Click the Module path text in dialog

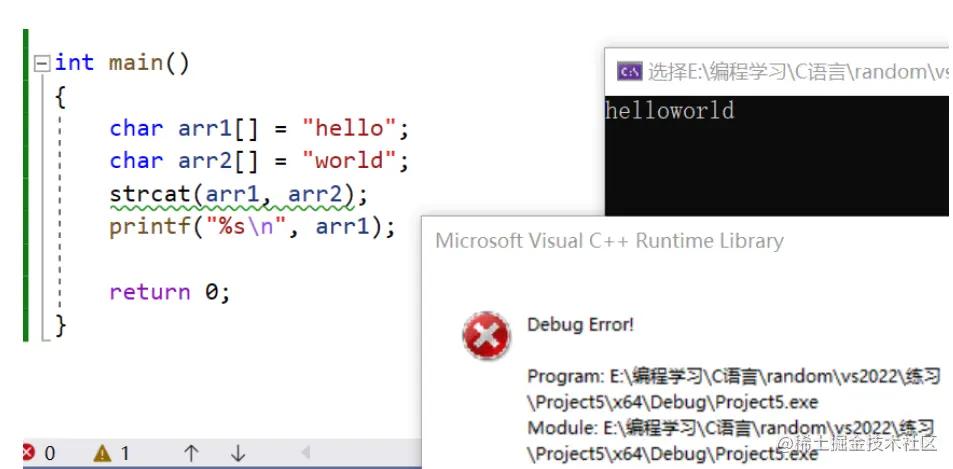(x=732, y=440)
